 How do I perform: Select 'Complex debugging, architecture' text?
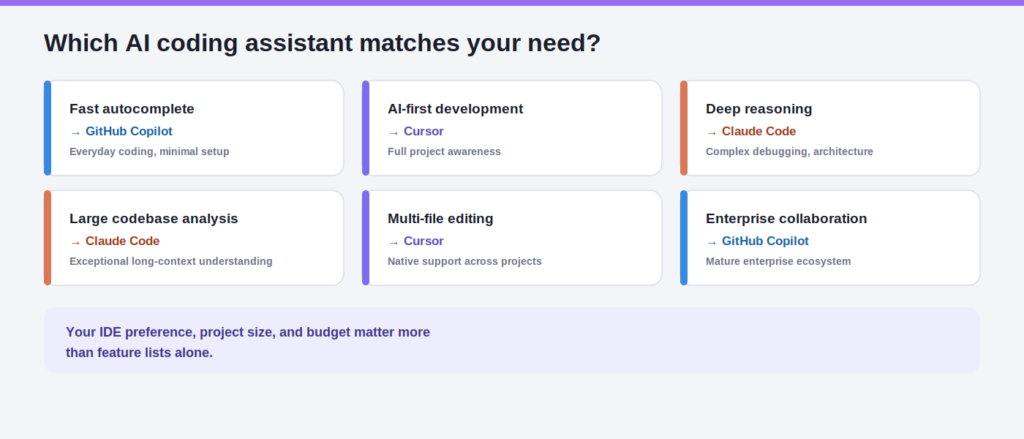coord(789,152)
